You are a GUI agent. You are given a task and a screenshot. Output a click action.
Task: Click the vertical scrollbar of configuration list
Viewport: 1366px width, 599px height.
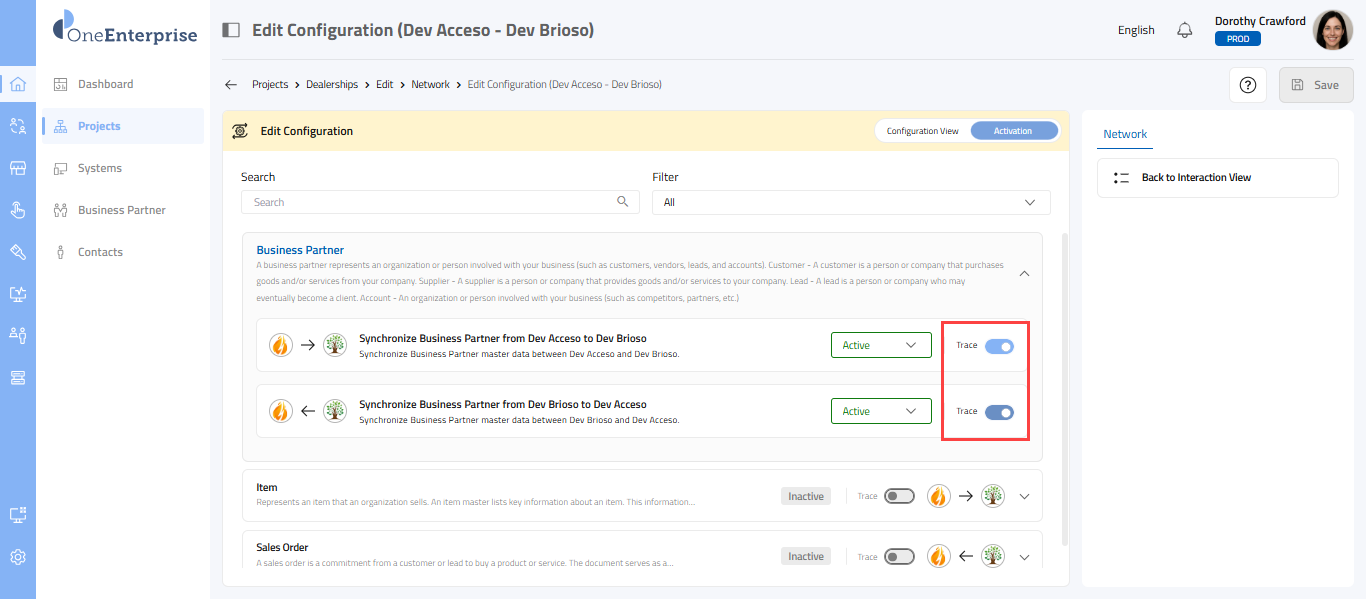(1063, 390)
